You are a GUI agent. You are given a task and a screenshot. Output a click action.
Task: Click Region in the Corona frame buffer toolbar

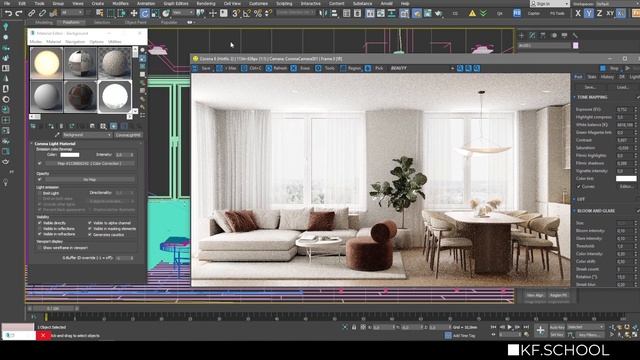coord(351,68)
